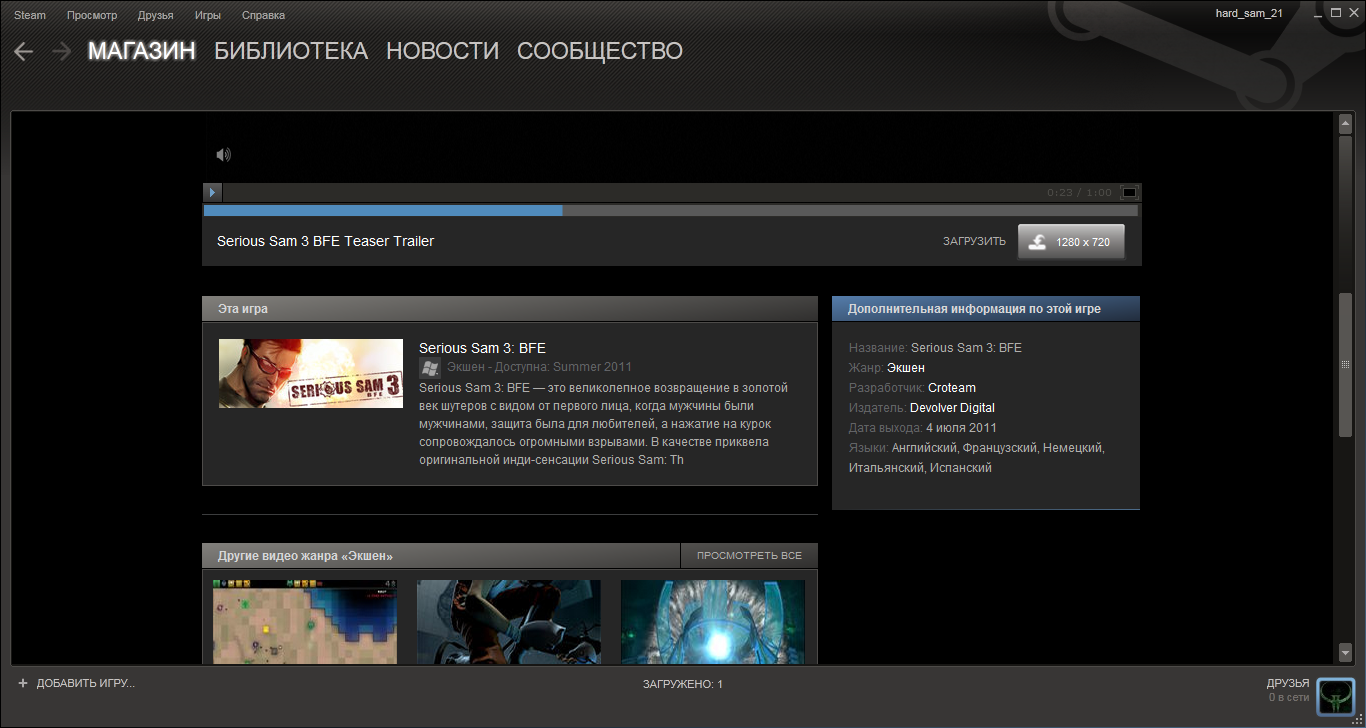Viewport: 1366px width, 728px height.
Task: Click the page scrollbar up arrow
Action: point(1345,124)
